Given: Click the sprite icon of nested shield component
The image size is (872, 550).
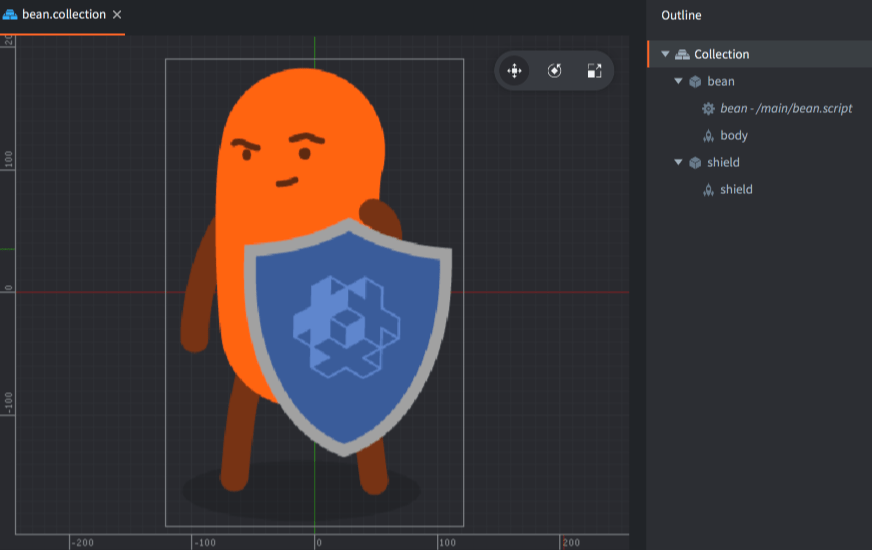Looking at the screenshot, I should click(x=708, y=189).
